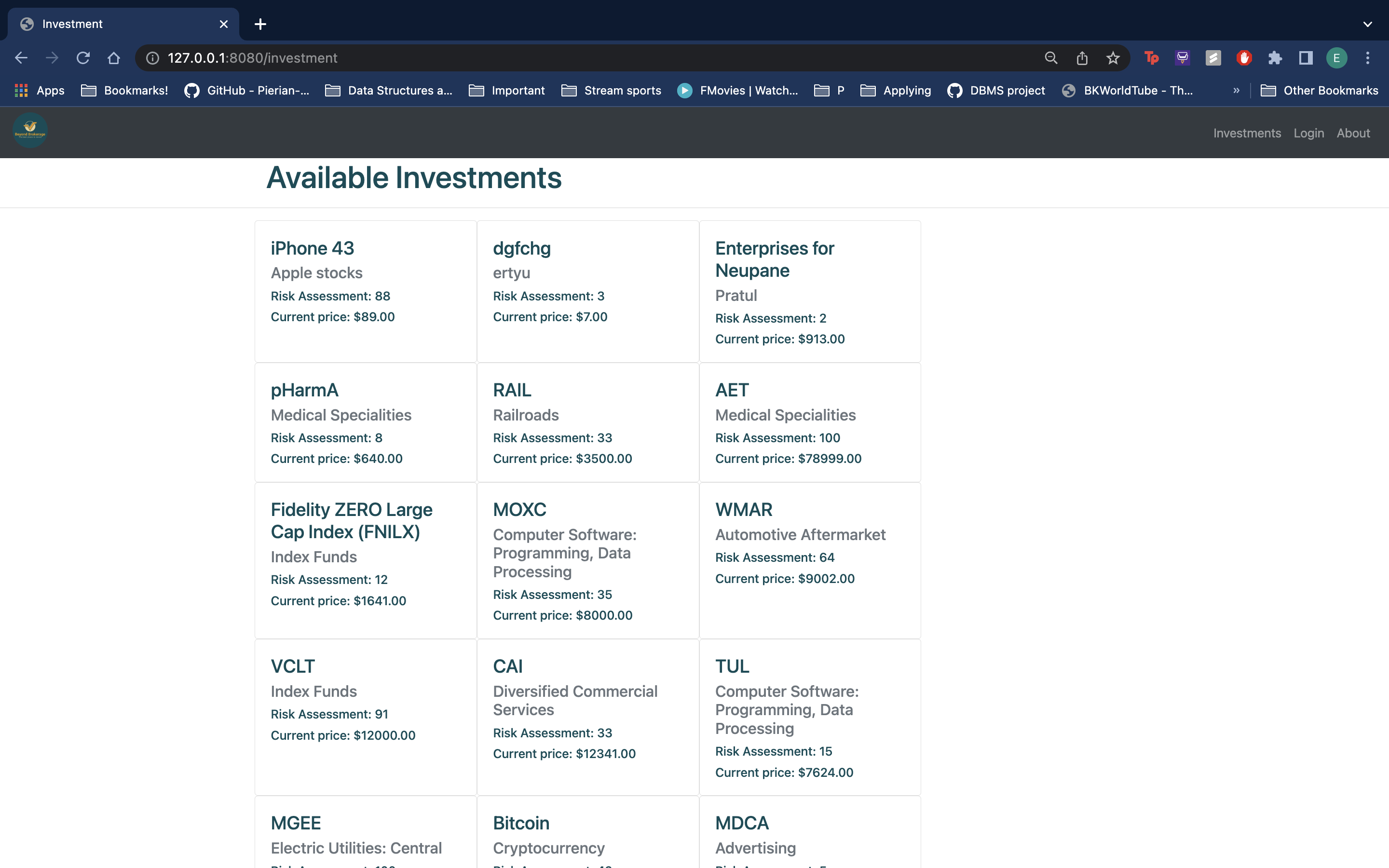
Task: Open the DBMS project bookmark
Action: [996, 91]
